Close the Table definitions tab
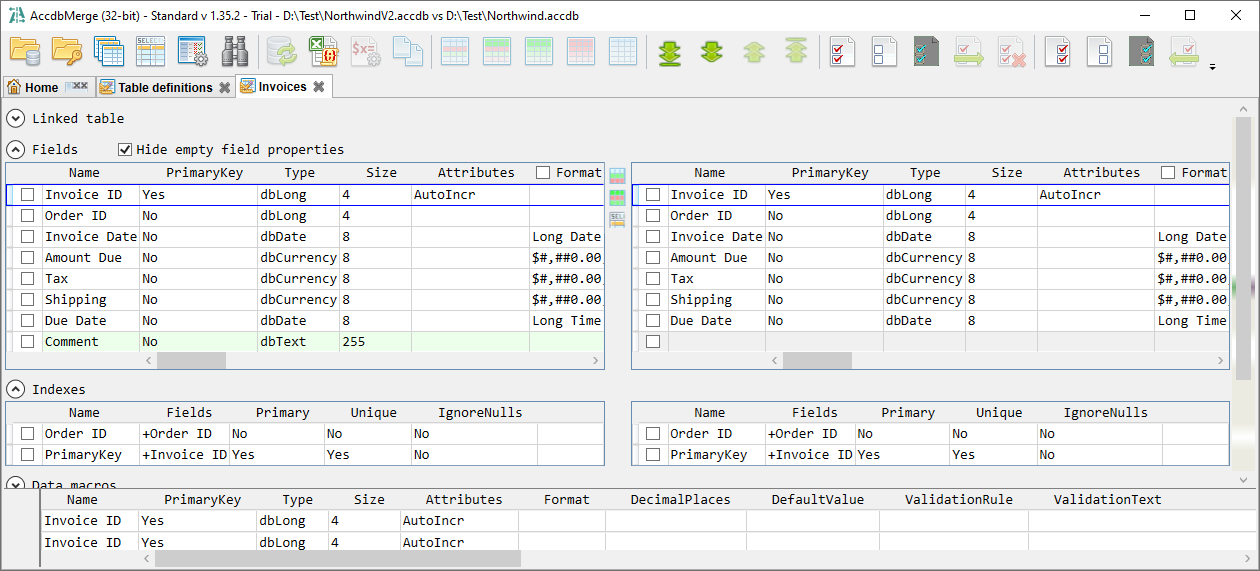Image resolution: width=1260 pixels, height=571 pixels. click(x=225, y=88)
